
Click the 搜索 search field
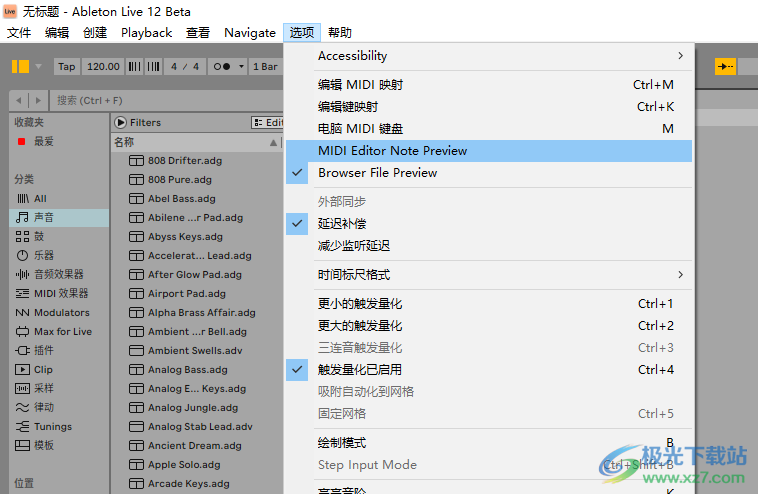tap(167, 101)
